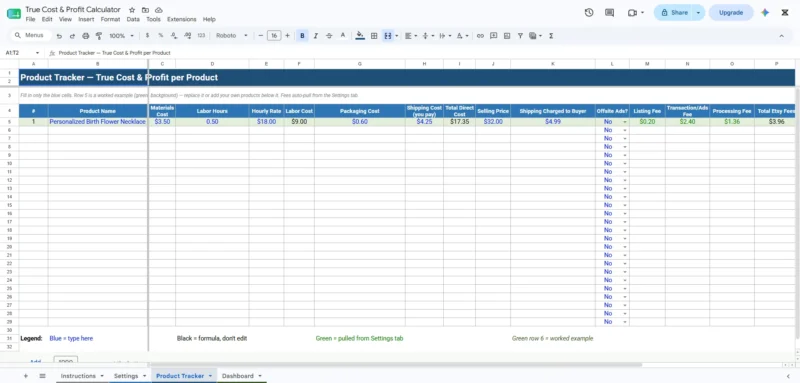The width and height of the screenshot is (800, 383).
Task: Open the Format menu
Action: click(x=110, y=19)
